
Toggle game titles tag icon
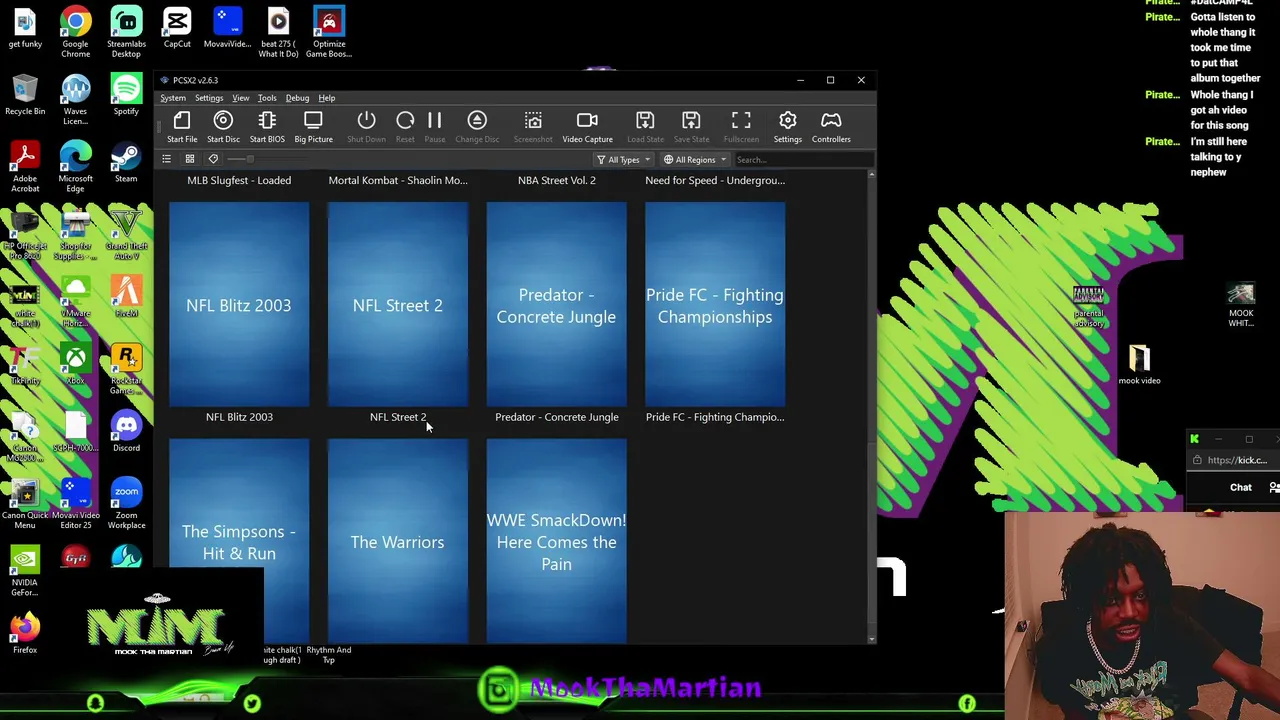coord(213,159)
